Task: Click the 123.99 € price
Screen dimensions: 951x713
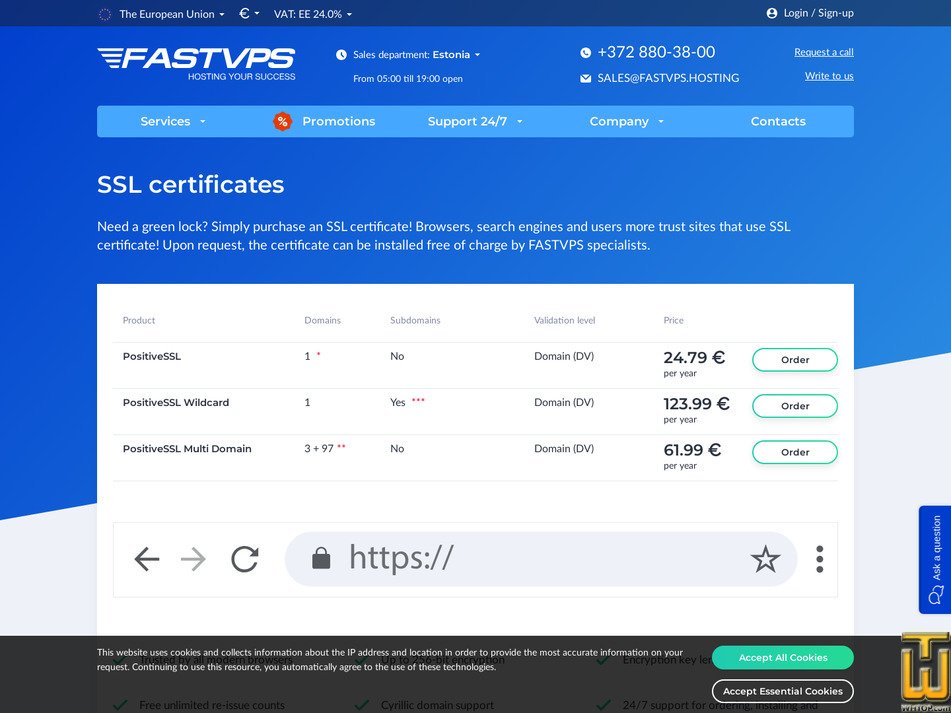Action: pyautogui.click(x=696, y=403)
